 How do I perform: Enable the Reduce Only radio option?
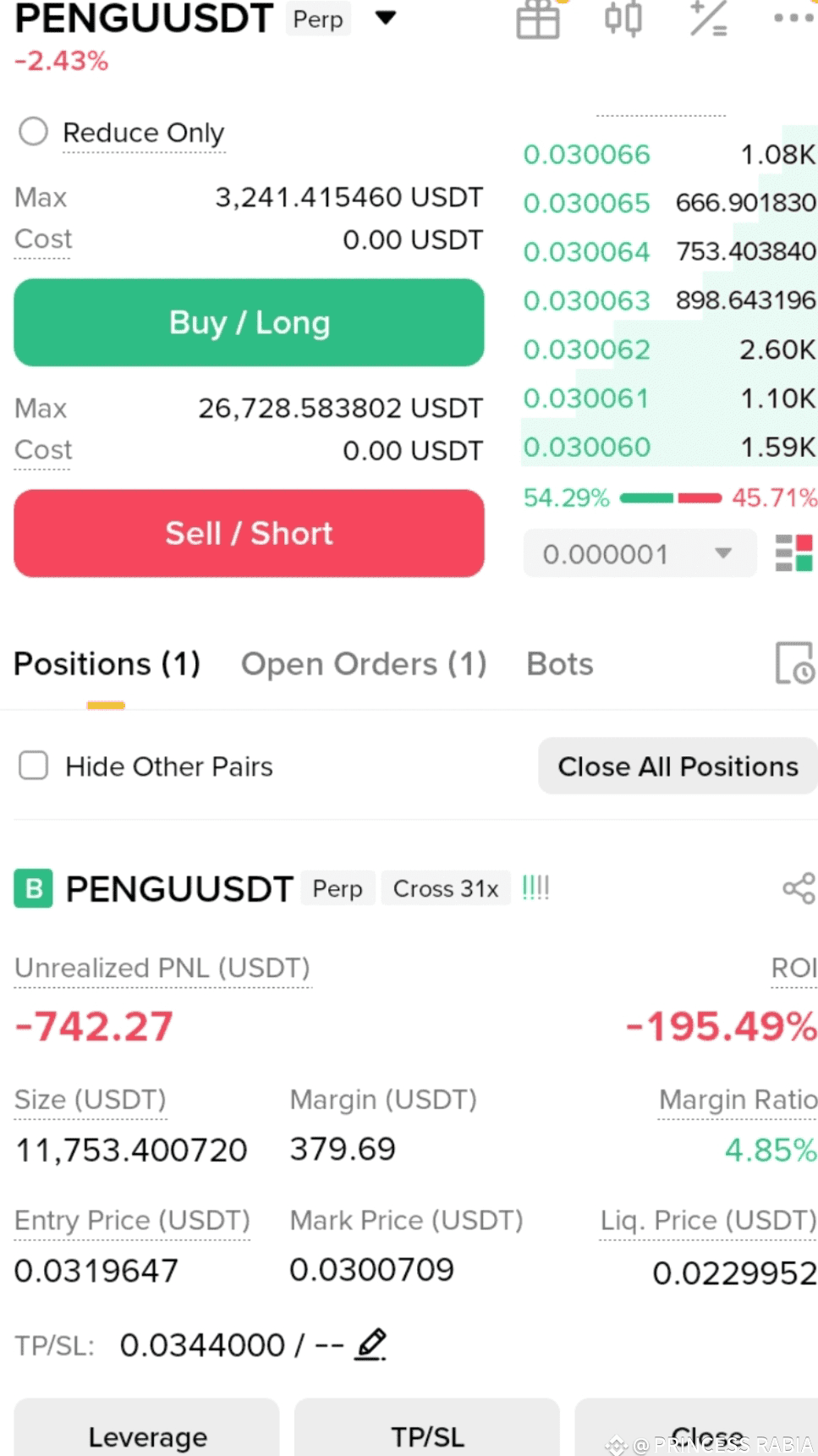34,131
